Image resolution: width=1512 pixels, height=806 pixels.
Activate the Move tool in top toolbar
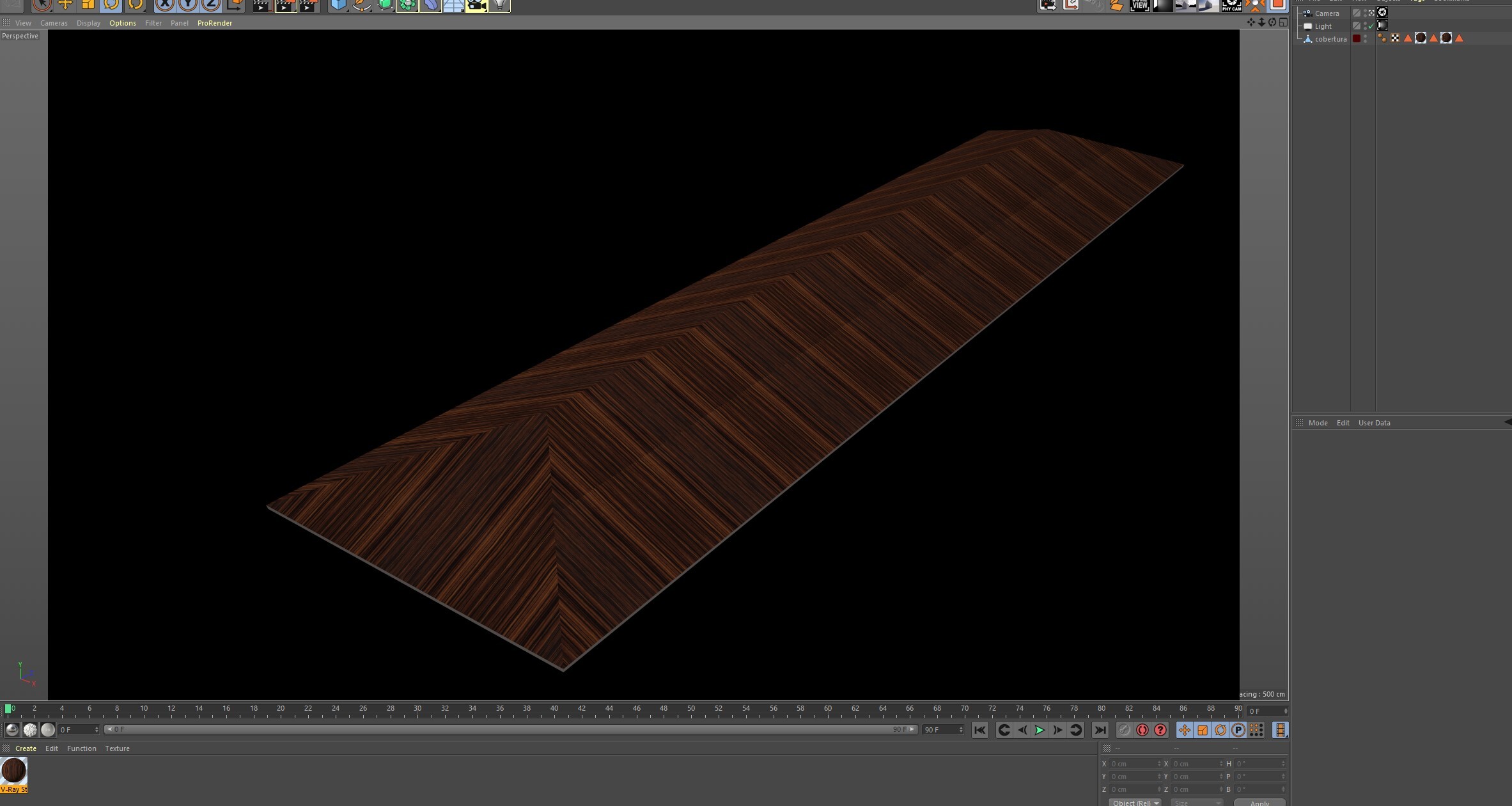pos(65,5)
